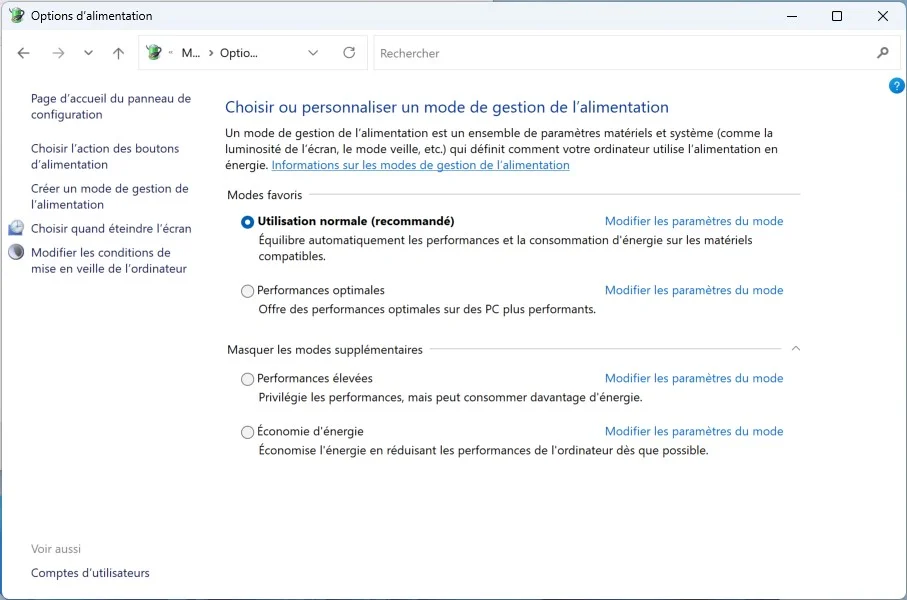
Task: Click the power icon in the address bar
Action: (x=154, y=53)
